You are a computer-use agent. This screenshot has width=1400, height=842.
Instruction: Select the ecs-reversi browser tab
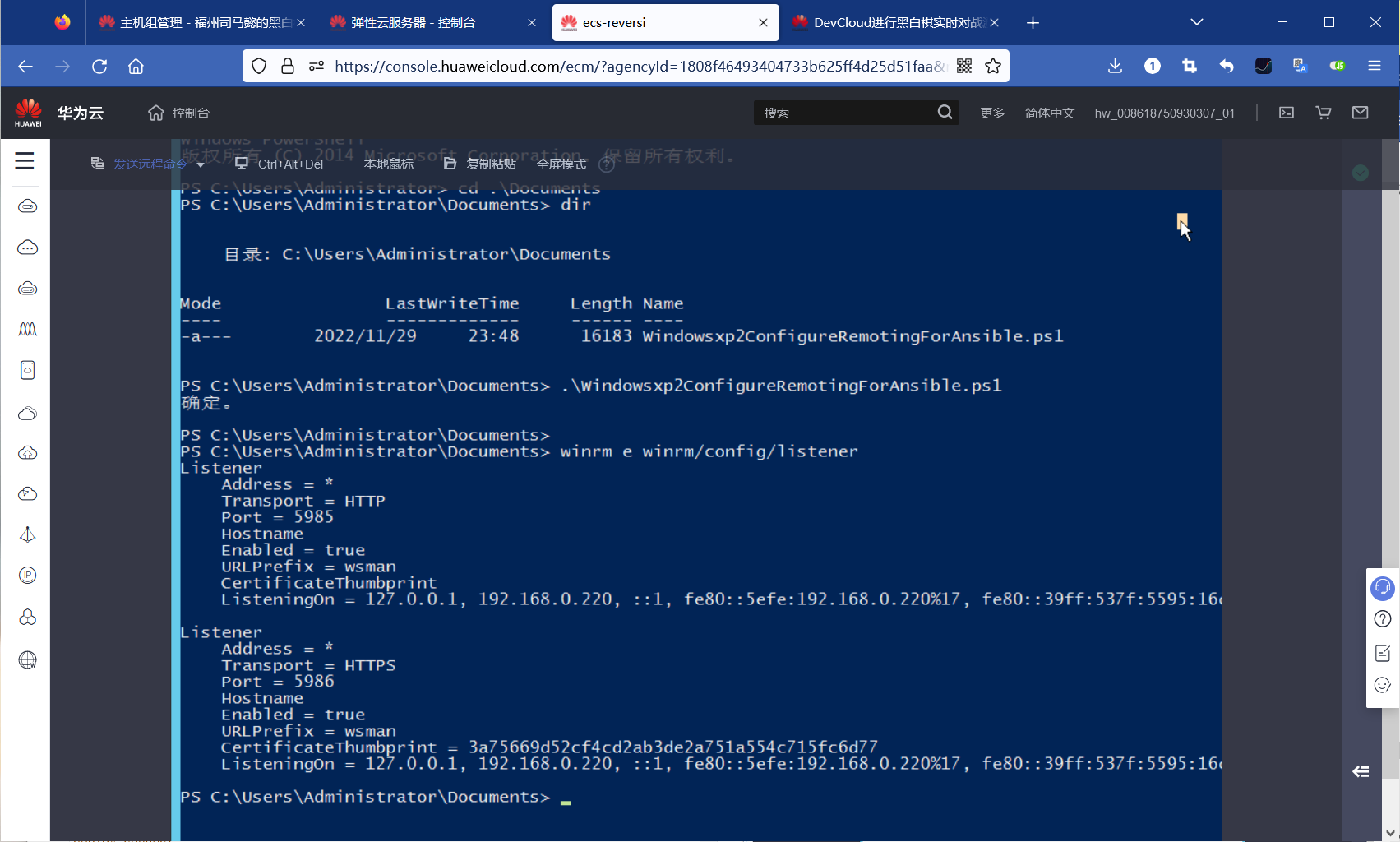pyautogui.click(x=665, y=22)
